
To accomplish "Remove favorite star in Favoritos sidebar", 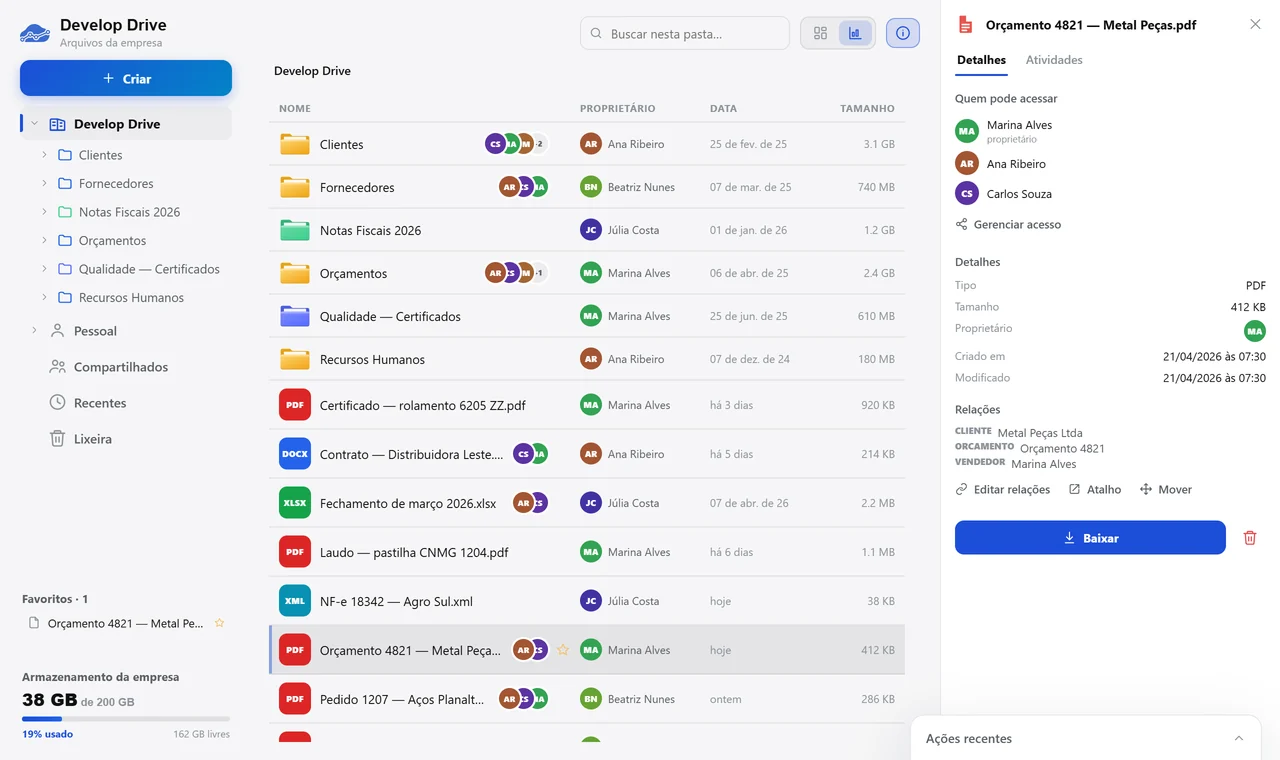I will pos(219,623).
